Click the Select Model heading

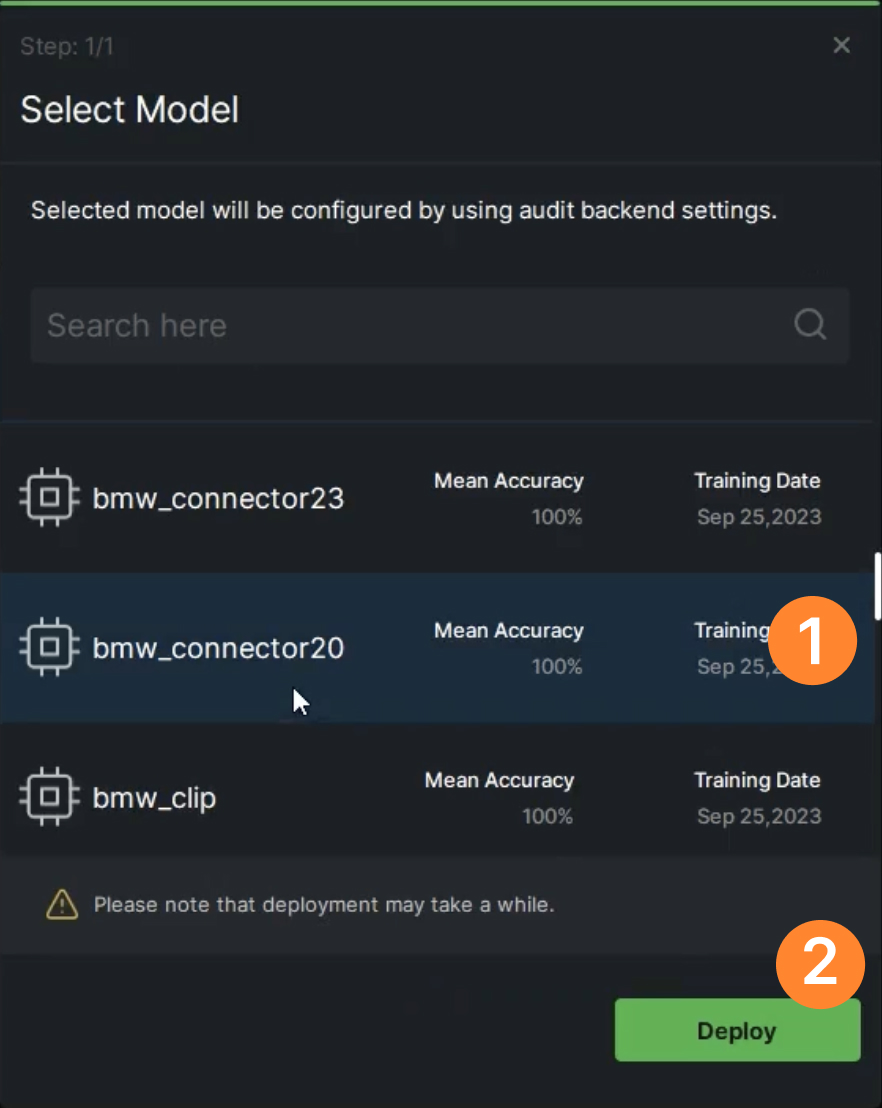[x=130, y=110]
